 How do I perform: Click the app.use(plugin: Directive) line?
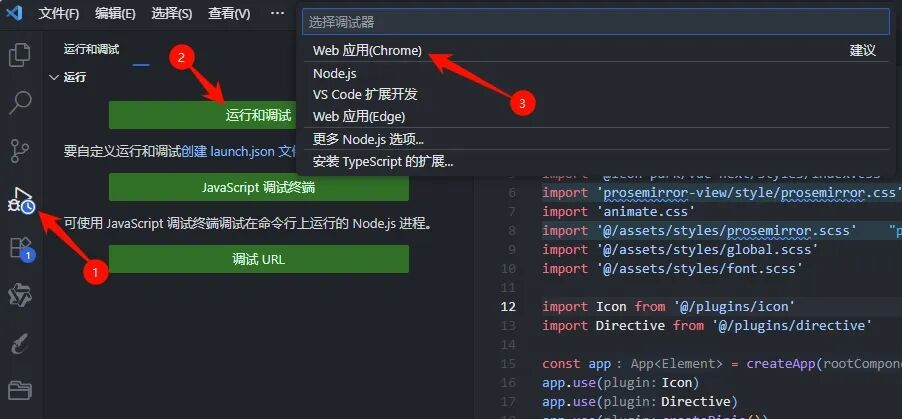(x=640, y=401)
